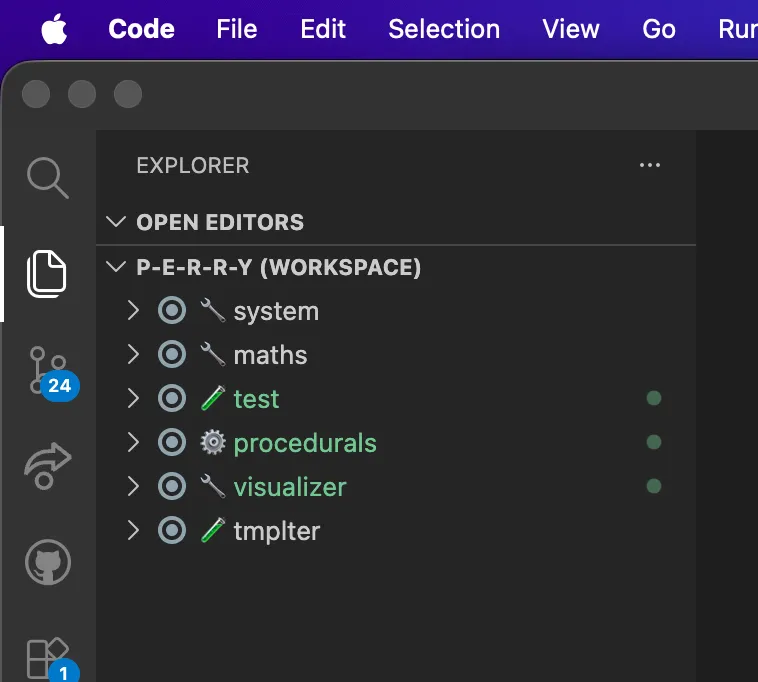The image size is (758, 682).
Task: Expand the test folder
Action: pyautogui.click(x=133, y=398)
